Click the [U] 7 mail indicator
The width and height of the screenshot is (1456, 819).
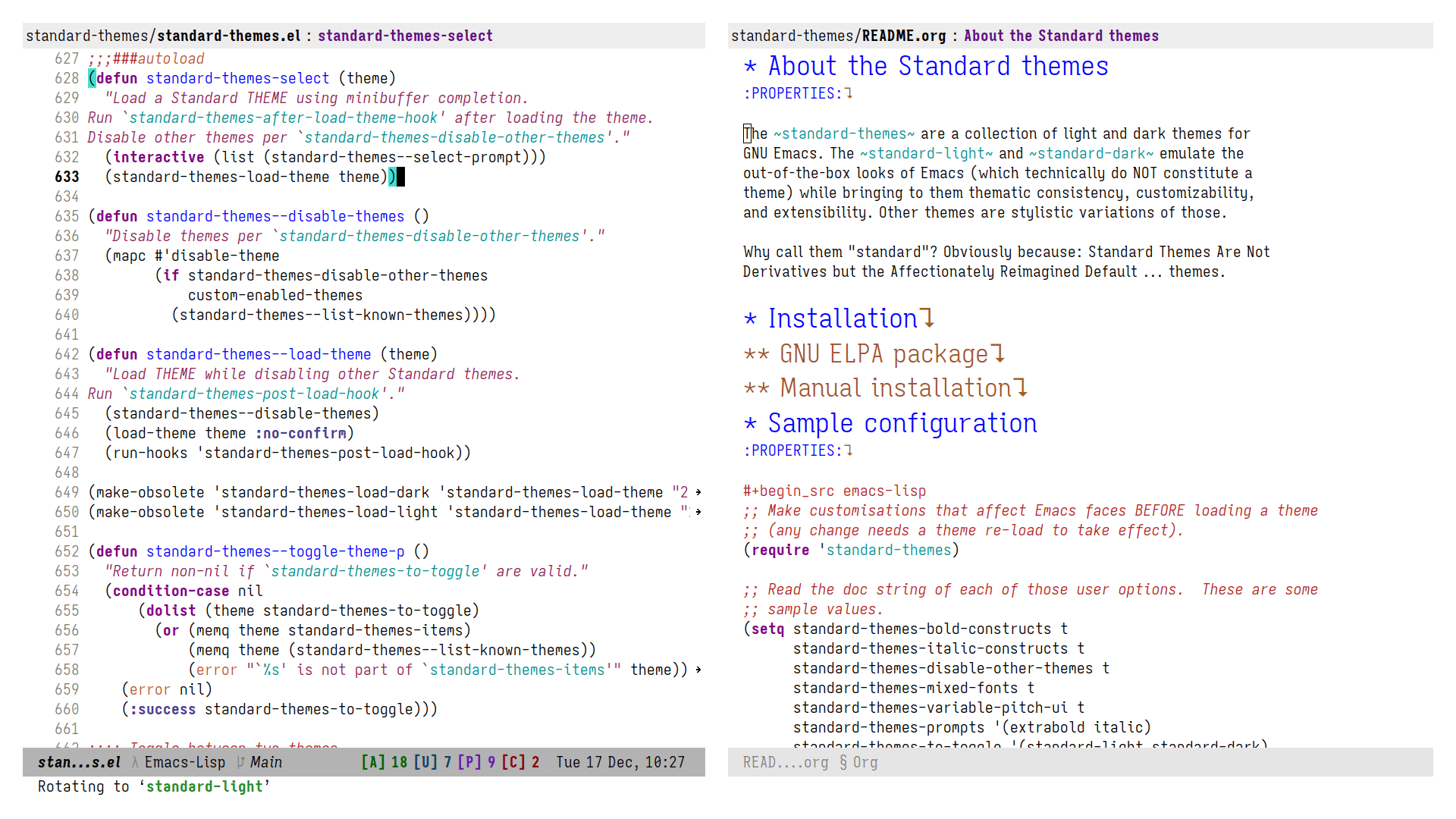tap(432, 763)
